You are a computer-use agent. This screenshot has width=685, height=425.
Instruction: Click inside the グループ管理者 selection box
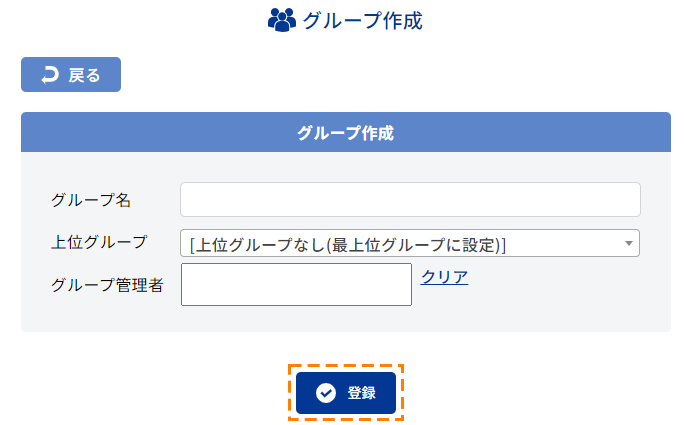tap(296, 284)
